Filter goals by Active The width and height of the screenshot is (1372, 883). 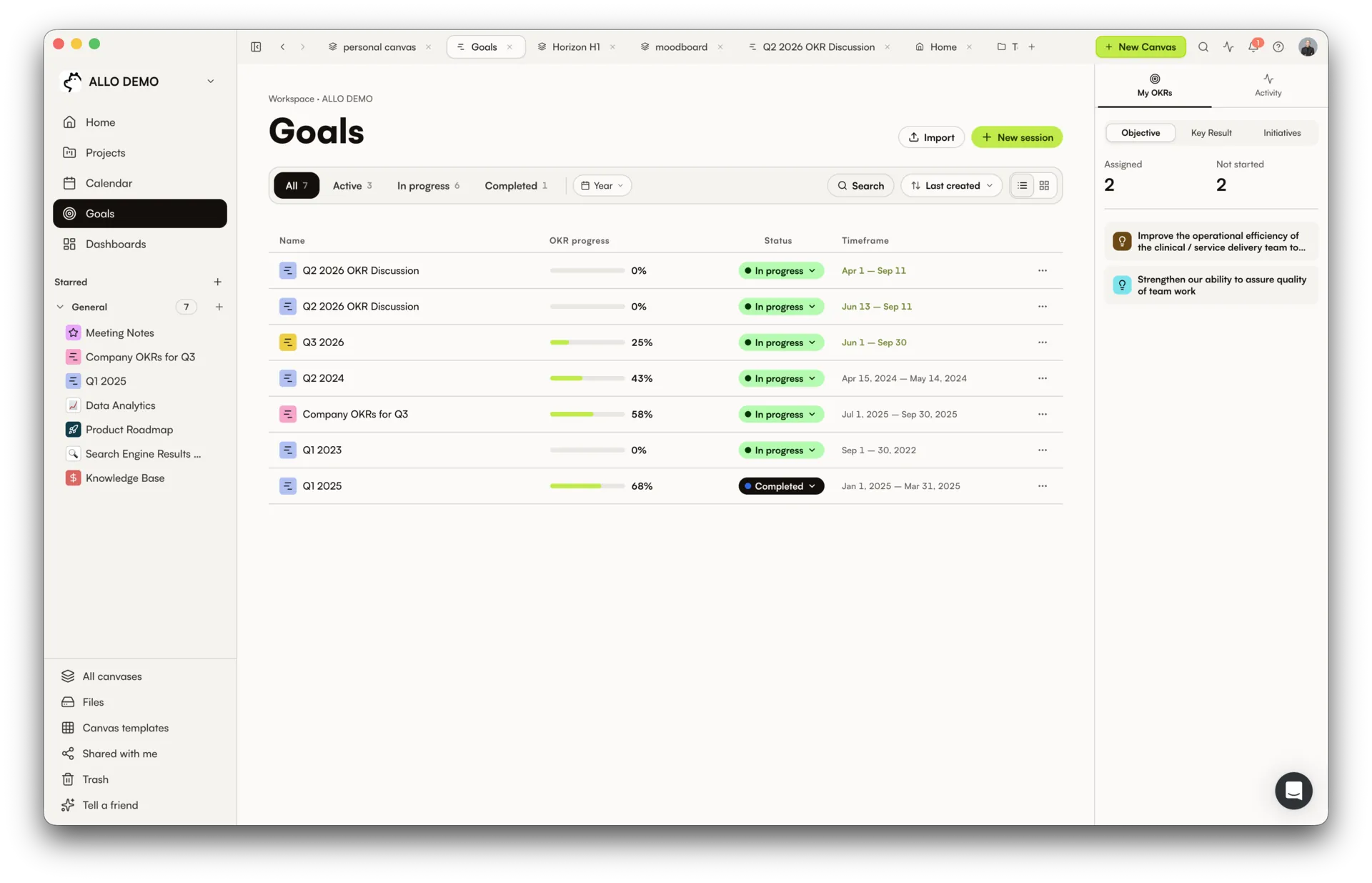pos(352,186)
